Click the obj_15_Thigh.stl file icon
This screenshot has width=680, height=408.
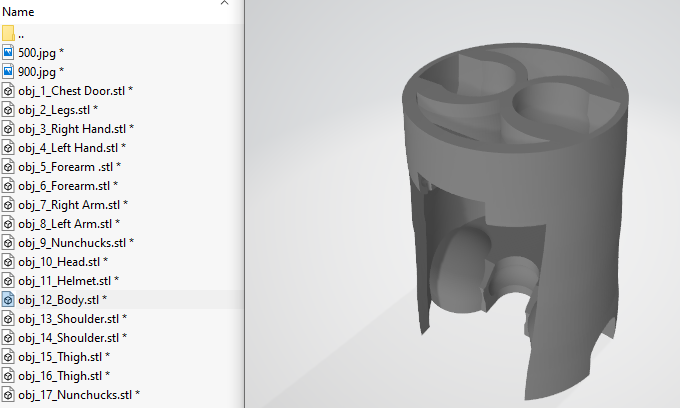[x=8, y=357]
